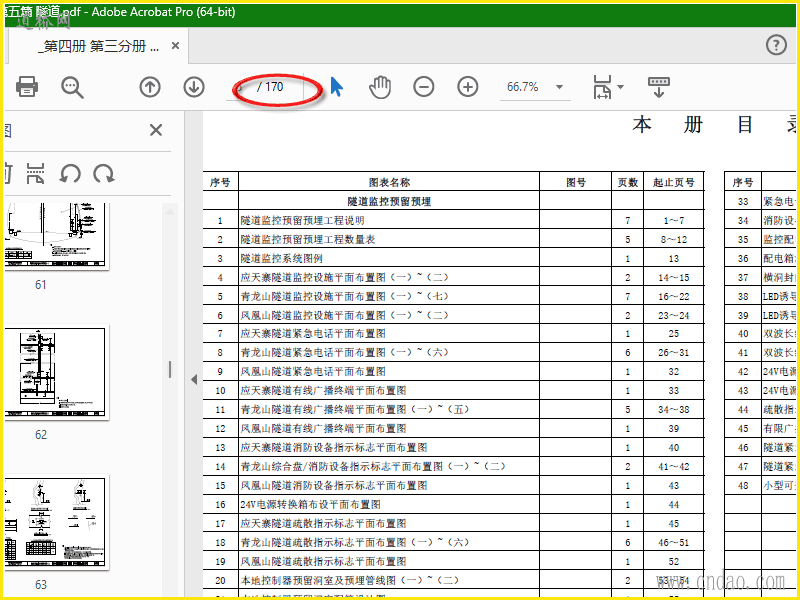Image resolution: width=800 pixels, height=600 pixels.
Task: Click the extract pages scissors icon
Action: click(x=35, y=173)
